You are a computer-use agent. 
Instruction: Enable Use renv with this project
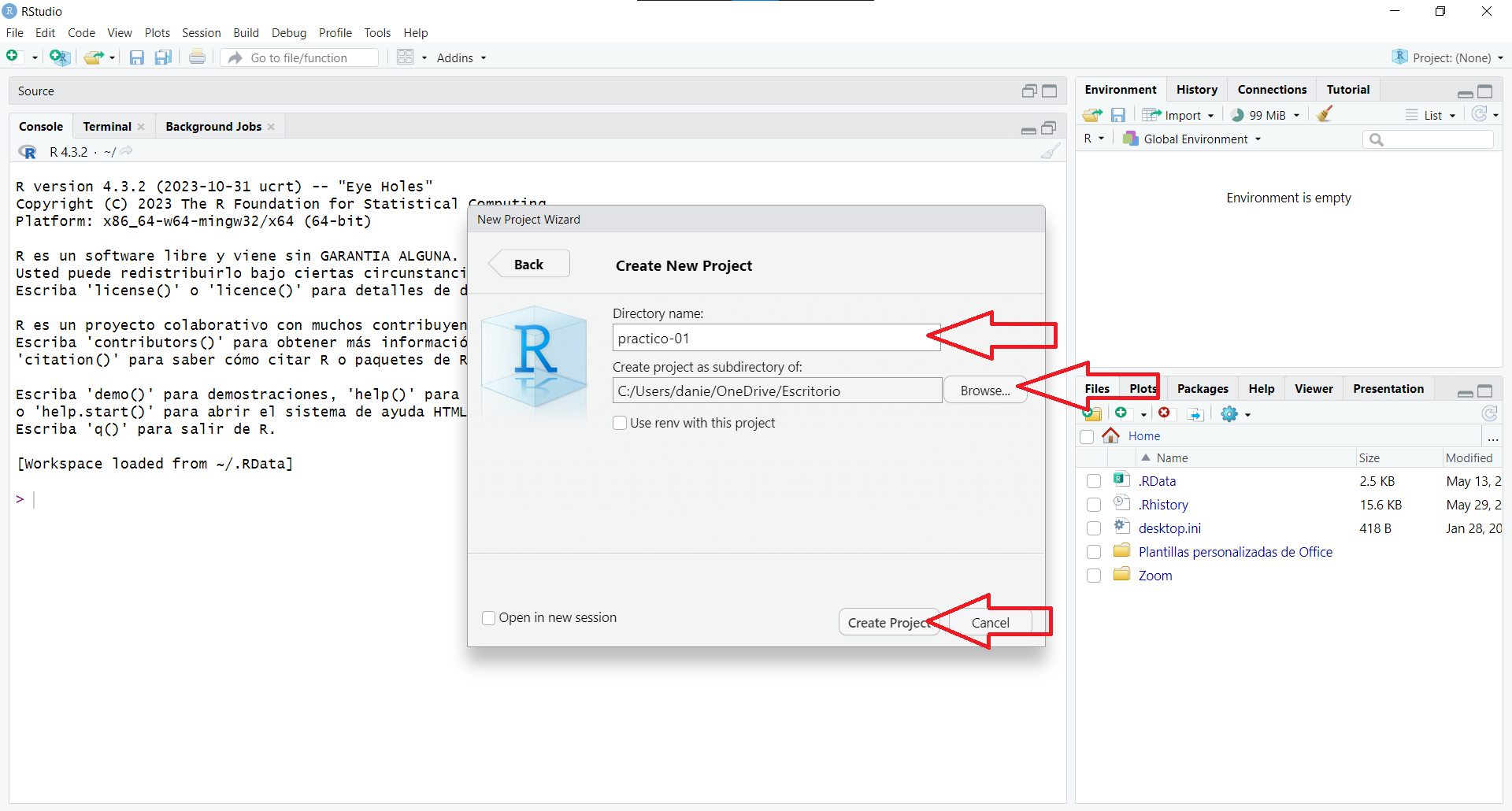click(x=621, y=423)
